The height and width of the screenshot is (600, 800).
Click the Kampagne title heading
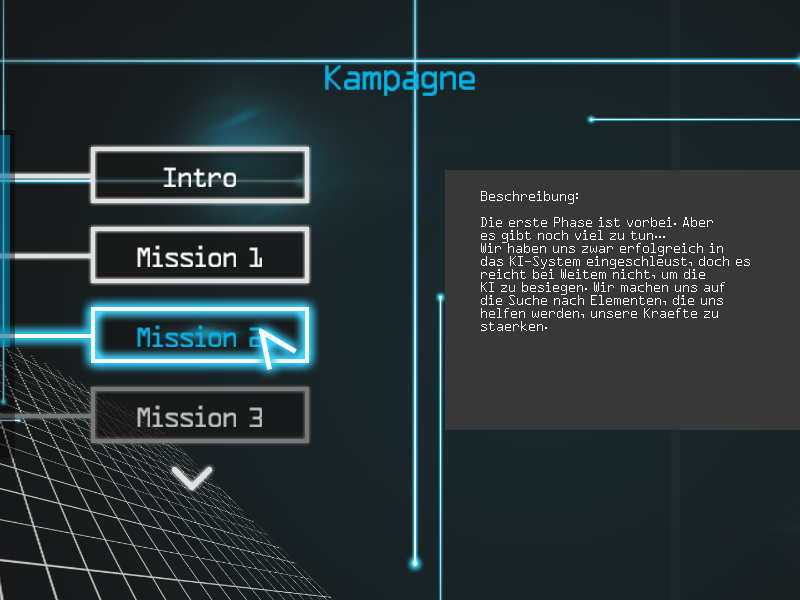tap(399, 79)
